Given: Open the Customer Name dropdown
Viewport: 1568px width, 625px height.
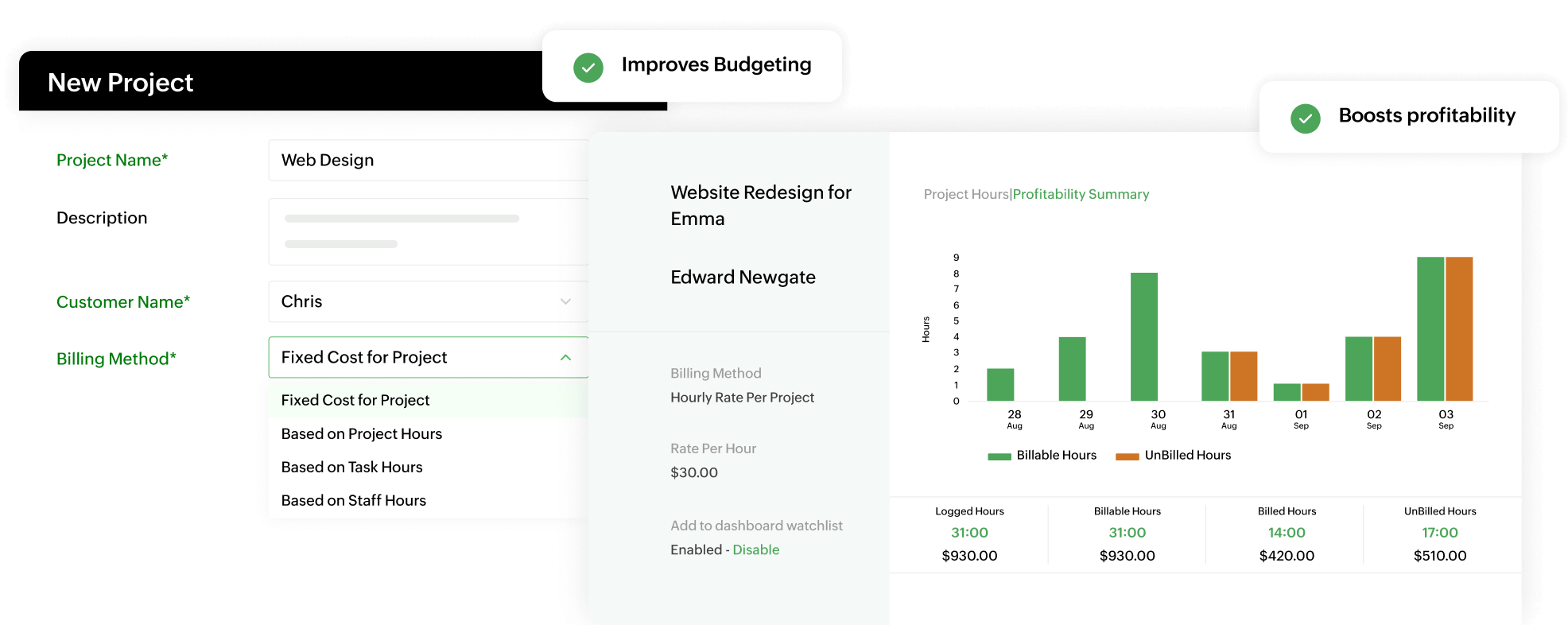Looking at the screenshot, I should point(565,301).
